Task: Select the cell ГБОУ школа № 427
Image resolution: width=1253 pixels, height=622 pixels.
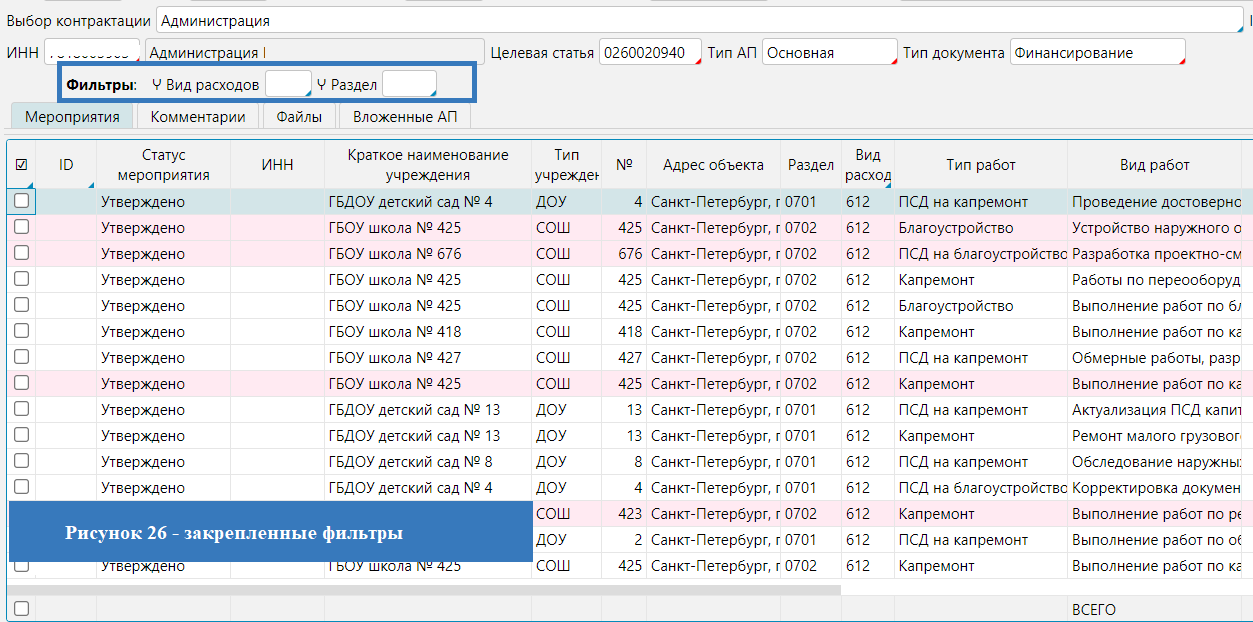Action: (x=428, y=358)
